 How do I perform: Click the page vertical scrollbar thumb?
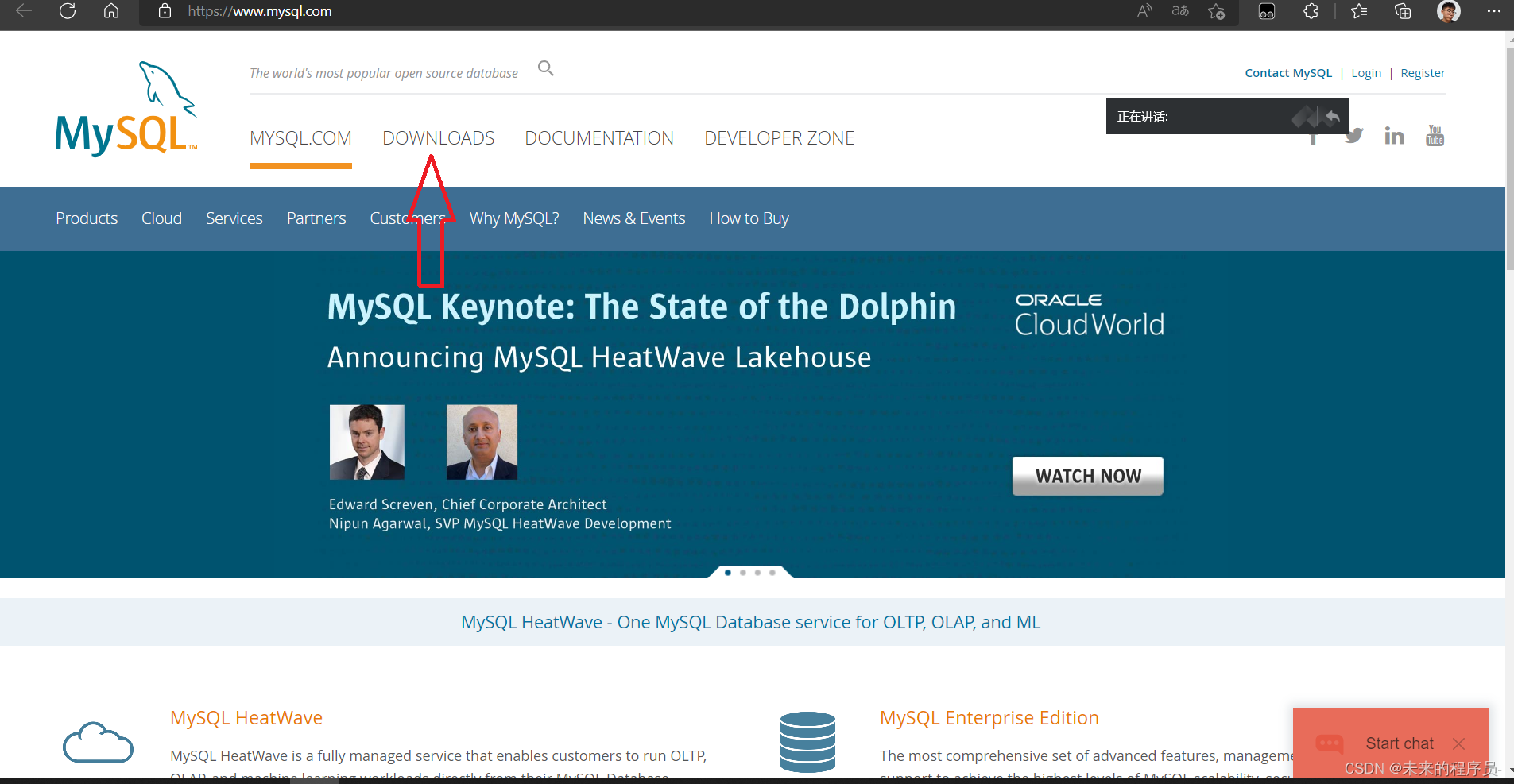point(1510,159)
